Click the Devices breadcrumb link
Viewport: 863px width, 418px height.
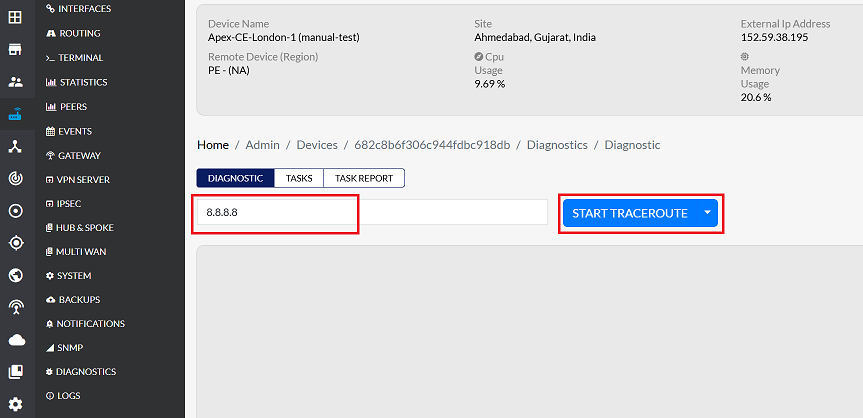pyautogui.click(x=317, y=145)
